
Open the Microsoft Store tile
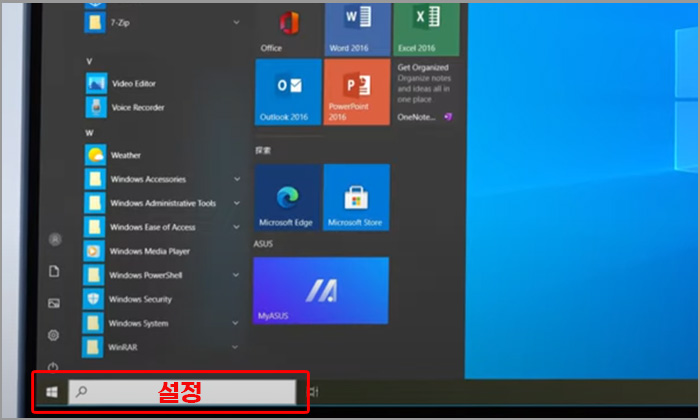coord(356,197)
